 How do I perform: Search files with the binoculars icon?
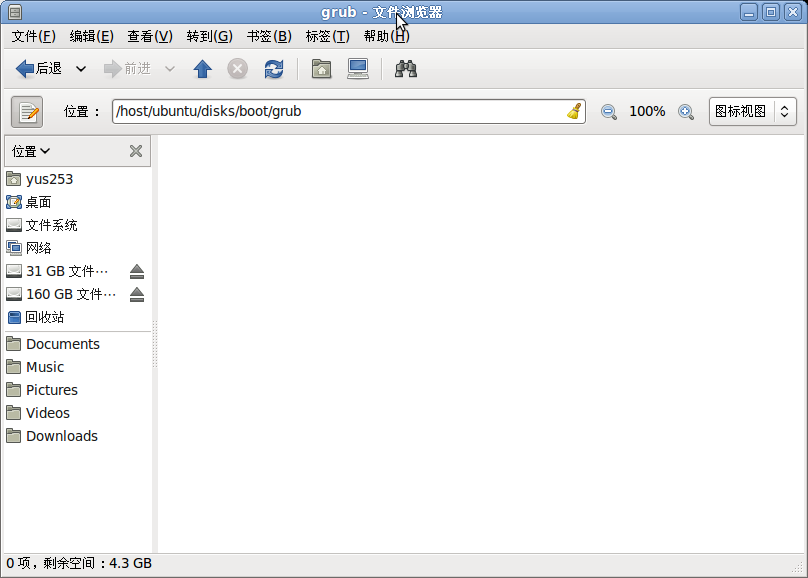click(x=406, y=69)
